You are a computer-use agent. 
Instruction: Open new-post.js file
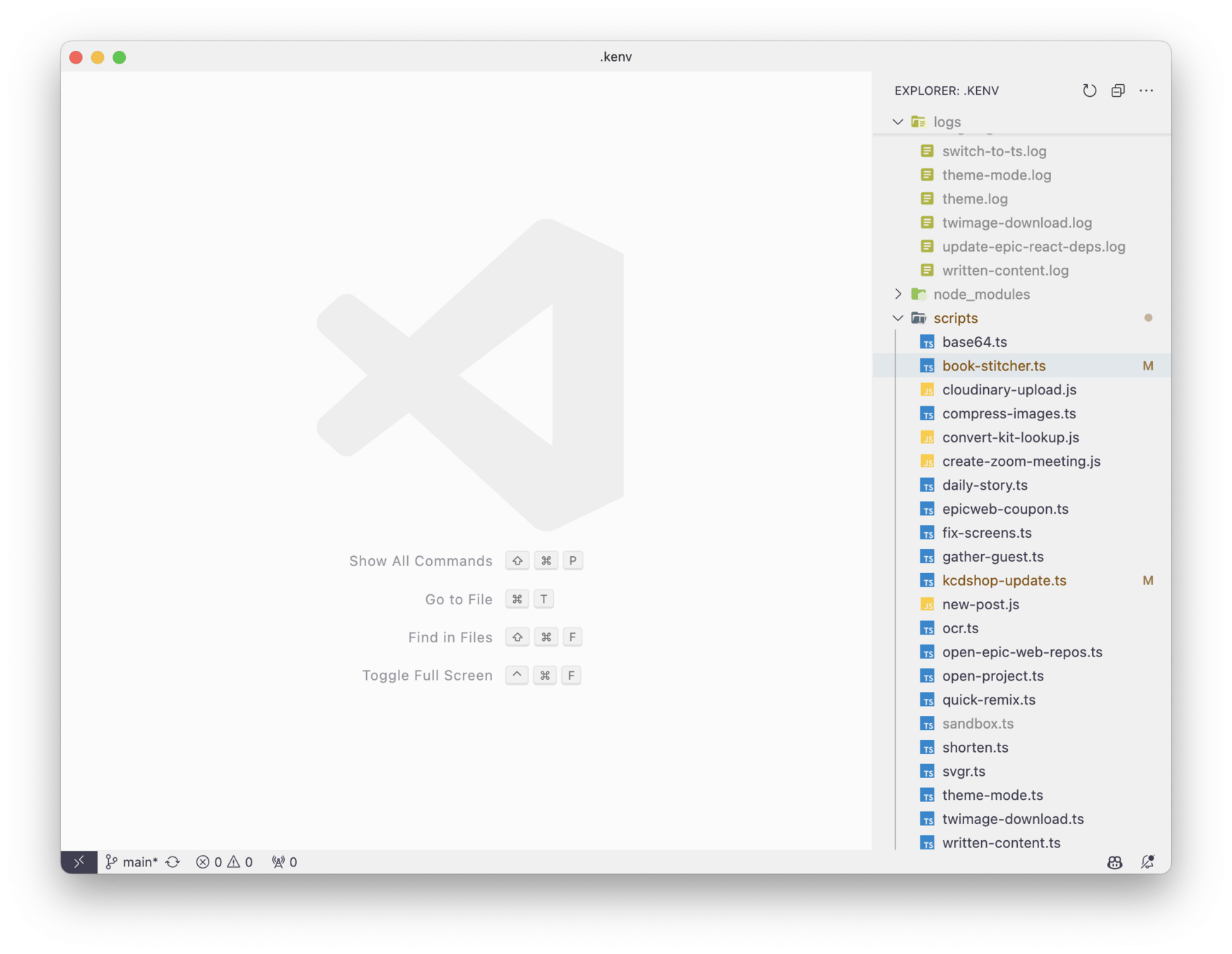pos(1022,604)
